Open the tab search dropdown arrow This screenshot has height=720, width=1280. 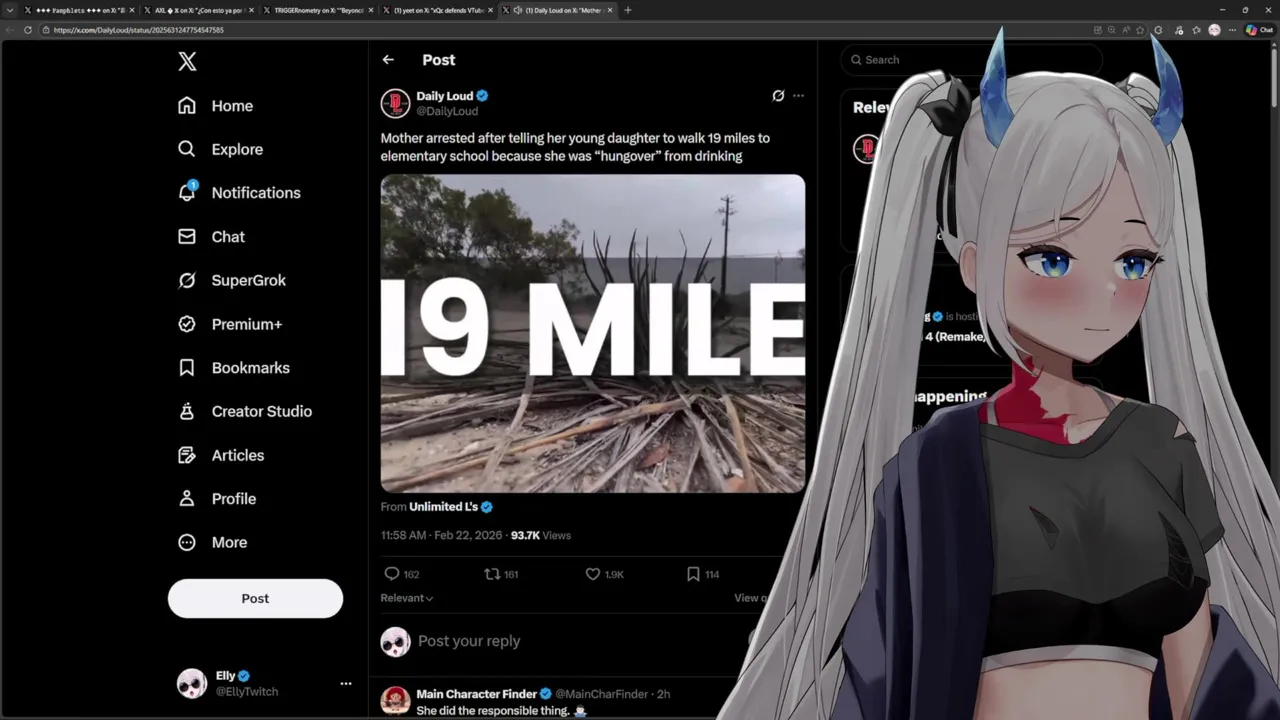9,10
